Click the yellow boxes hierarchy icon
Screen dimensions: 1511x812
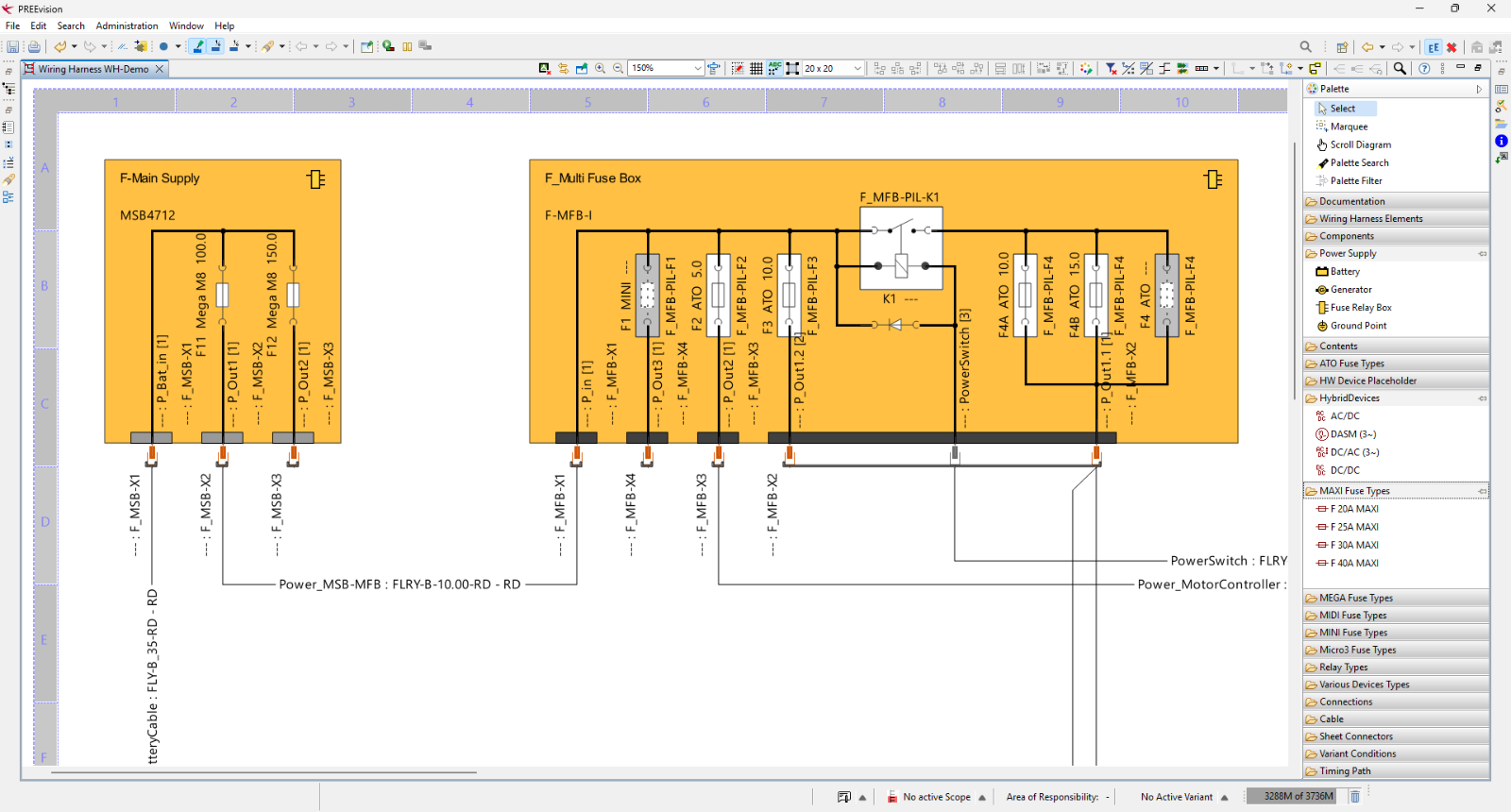click(x=1315, y=68)
